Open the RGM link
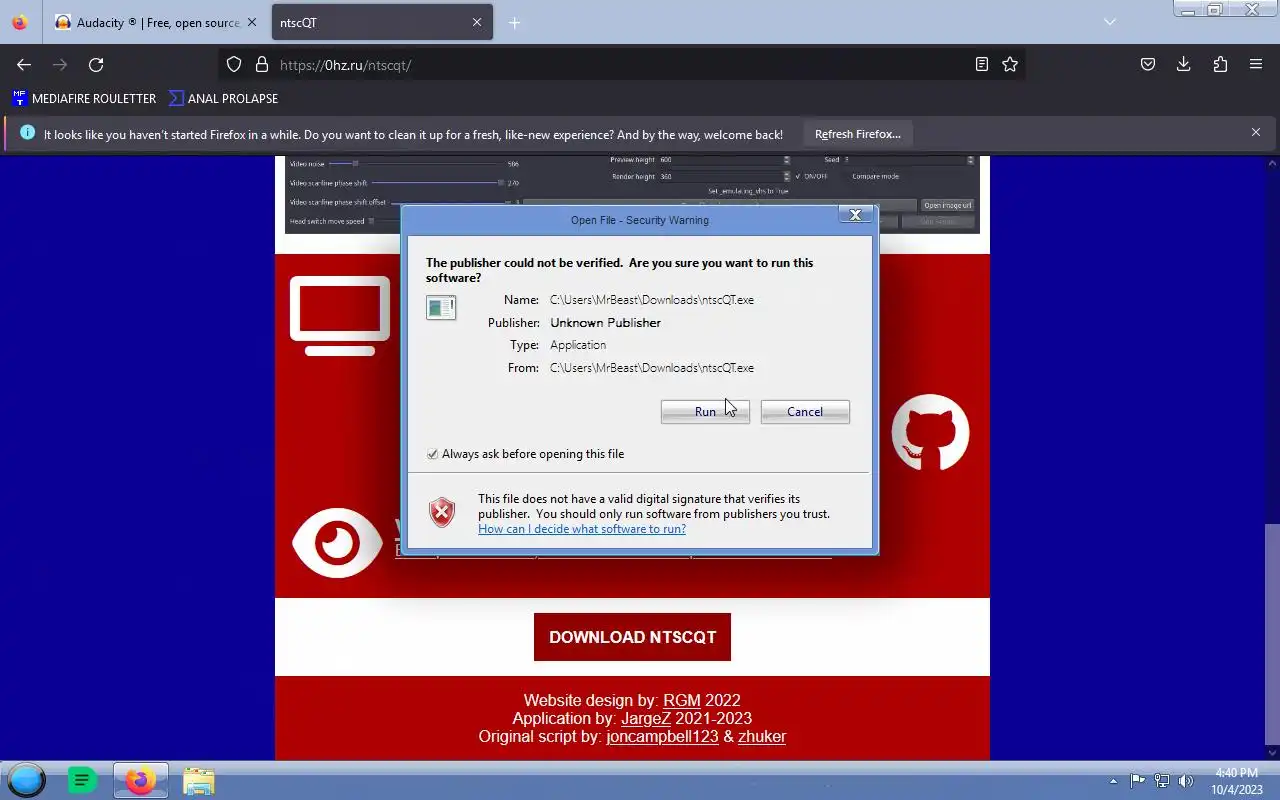 682,700
